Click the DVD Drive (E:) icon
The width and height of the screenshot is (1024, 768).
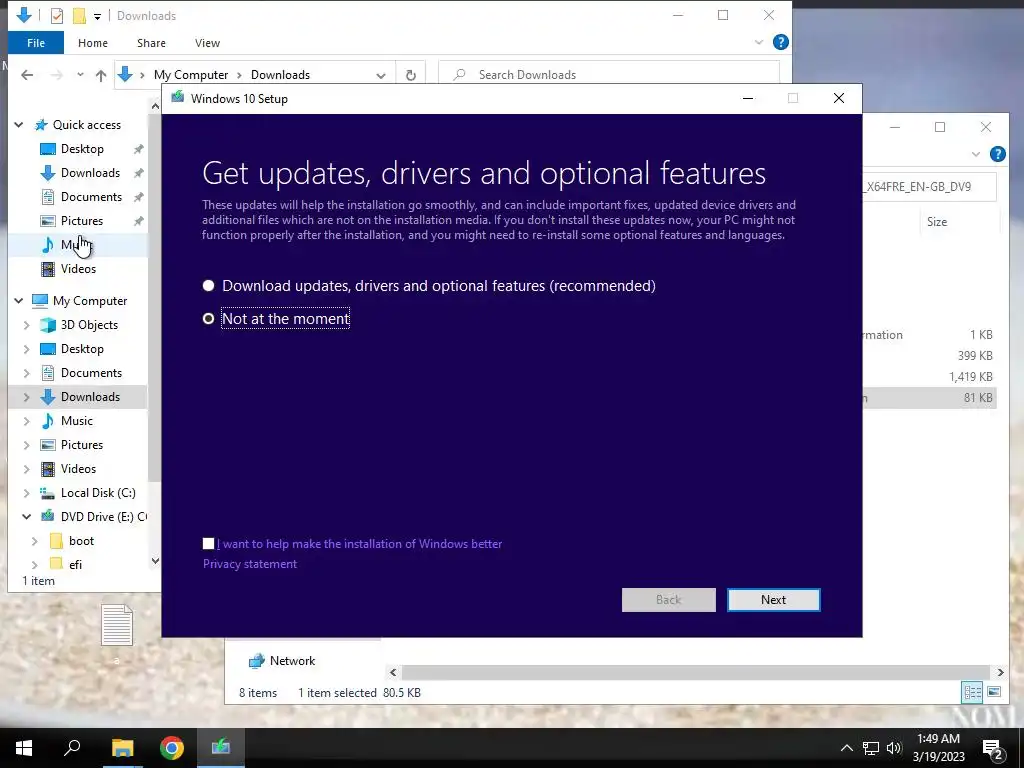pyautogui.click(x=48, y=516)
